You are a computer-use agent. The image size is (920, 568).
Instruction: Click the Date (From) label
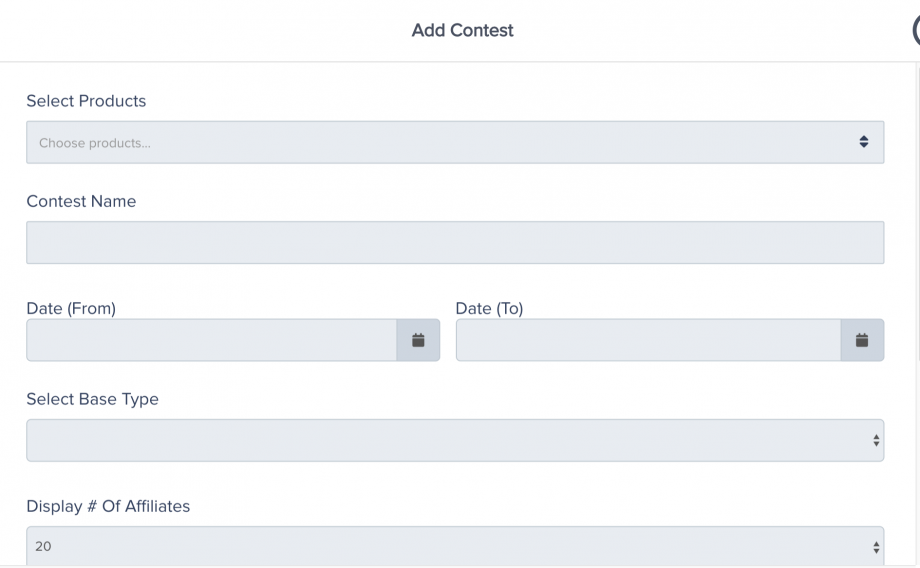coord(71,309)
